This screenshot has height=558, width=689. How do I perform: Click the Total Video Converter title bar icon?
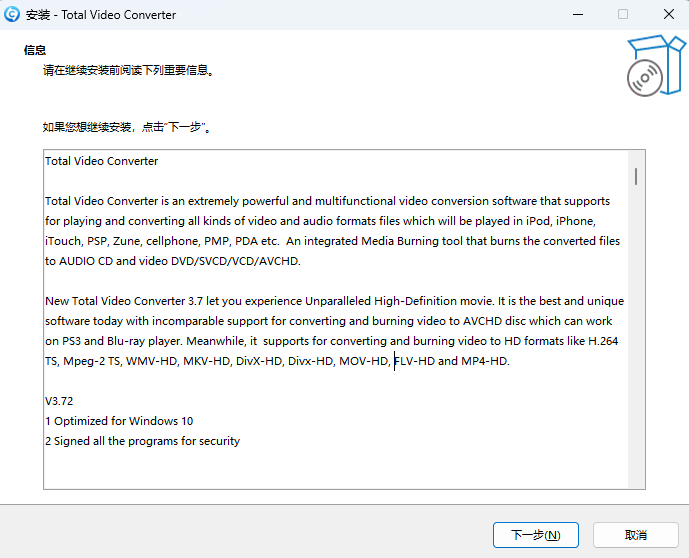13,15
